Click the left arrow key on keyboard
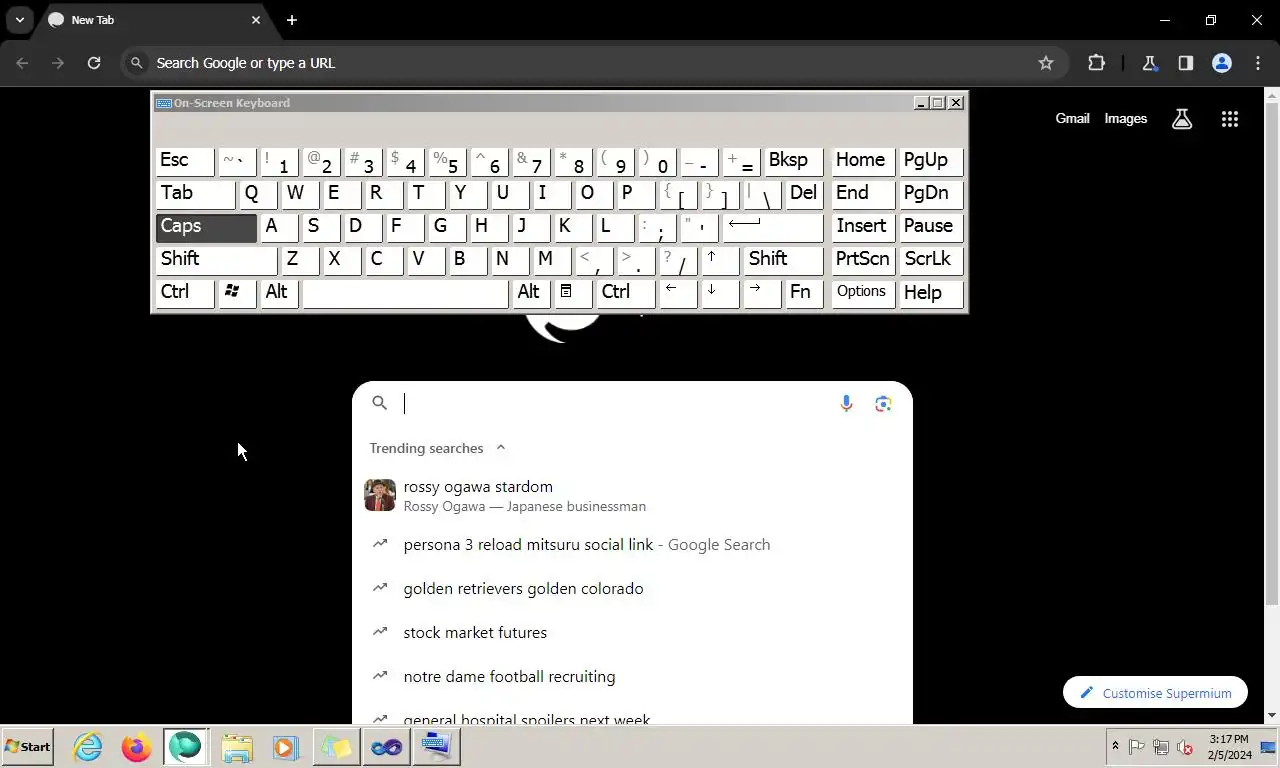 tap(678, 292)
